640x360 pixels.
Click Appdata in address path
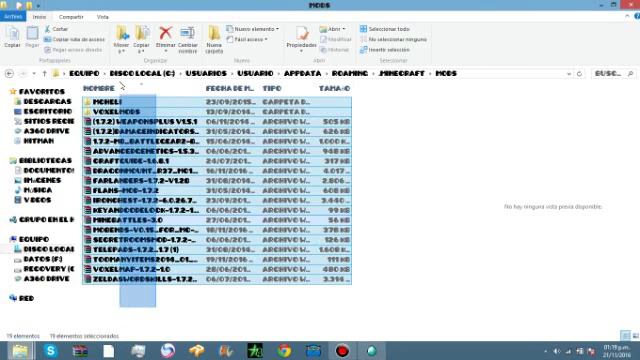tap(302, 73)
